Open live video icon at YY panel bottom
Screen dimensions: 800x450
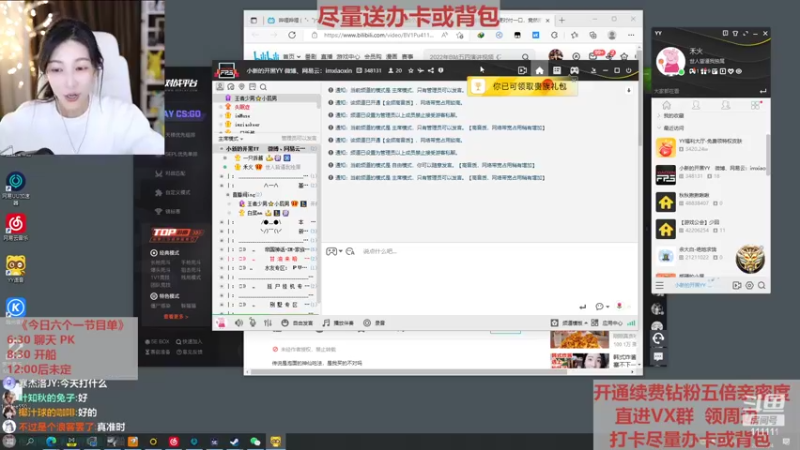point(737,286)
